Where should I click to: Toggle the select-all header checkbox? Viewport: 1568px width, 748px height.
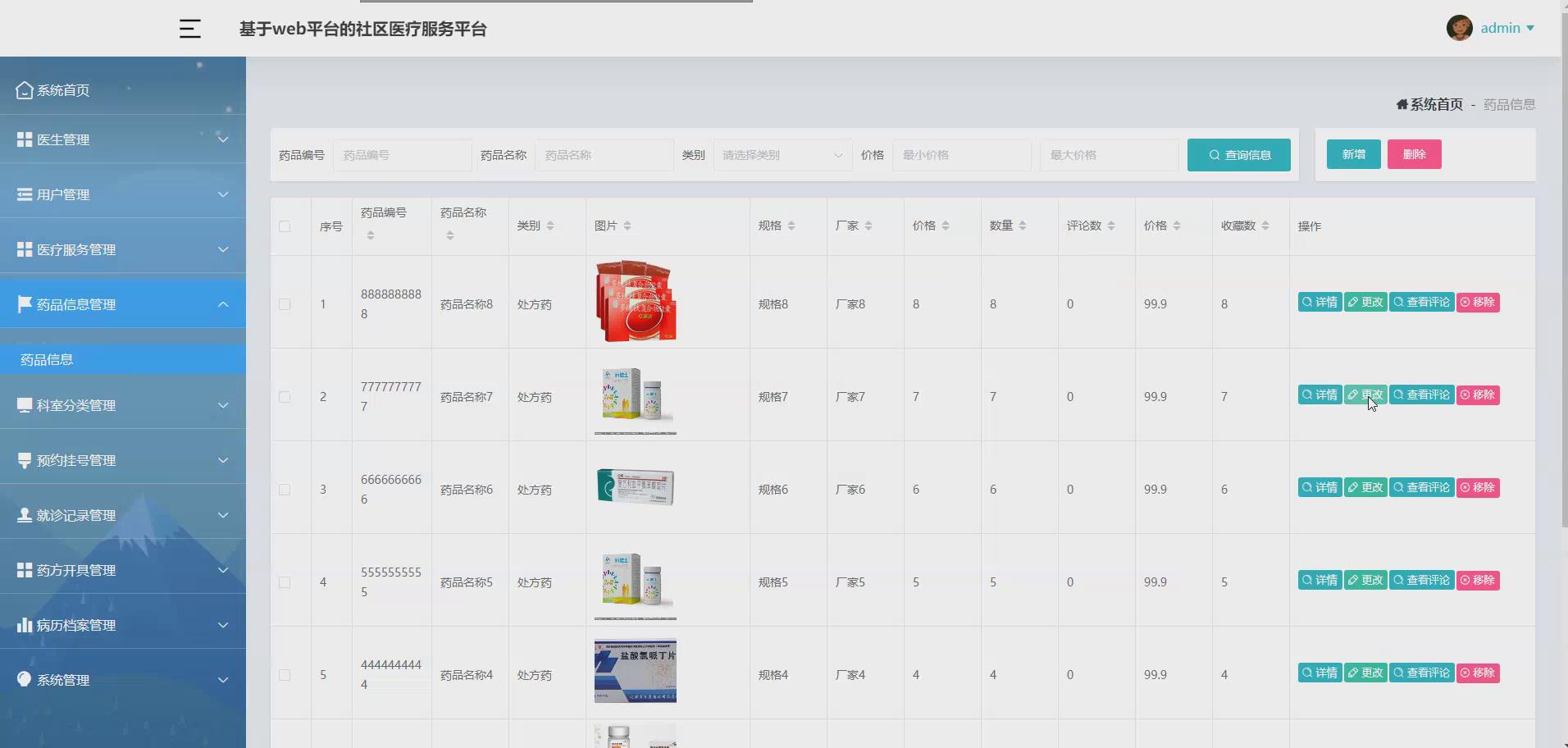285,226
